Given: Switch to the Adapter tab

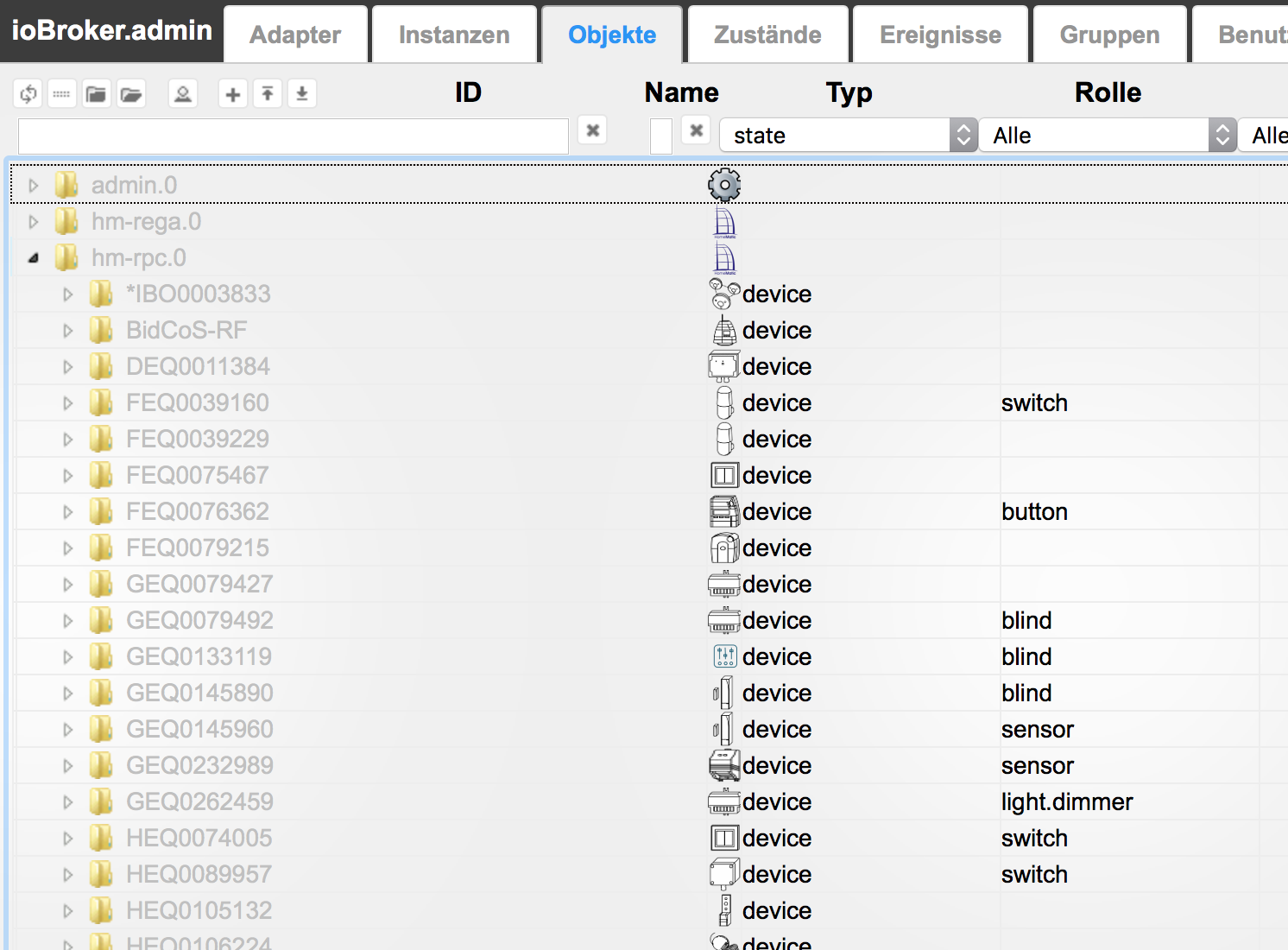Looking at the screenshot, I should pyautogui.click(x=295, y=35).
